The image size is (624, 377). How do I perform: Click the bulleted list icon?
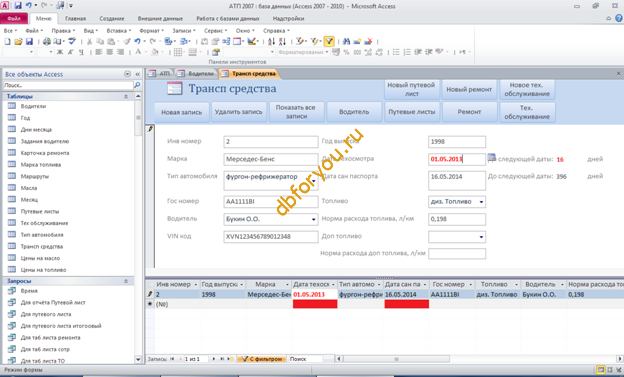[x=396, y=52]
